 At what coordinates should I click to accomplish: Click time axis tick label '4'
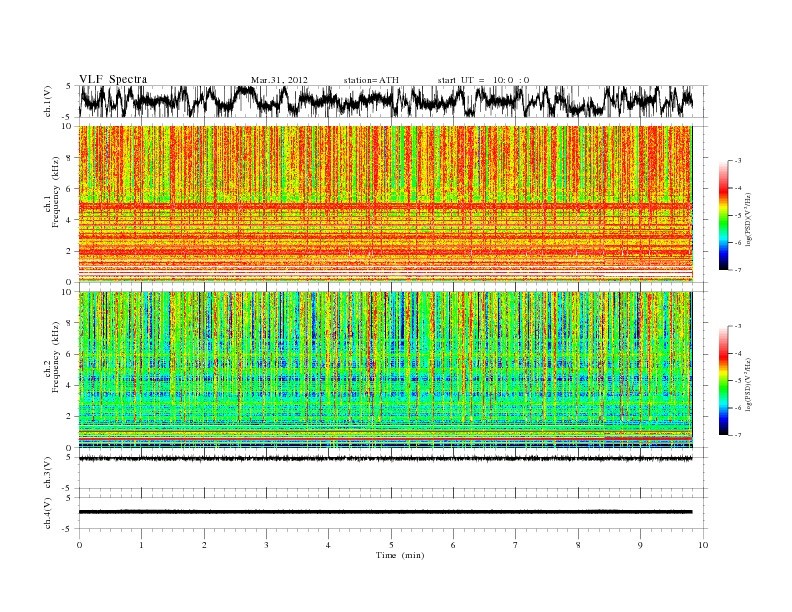tap(328, 545)
